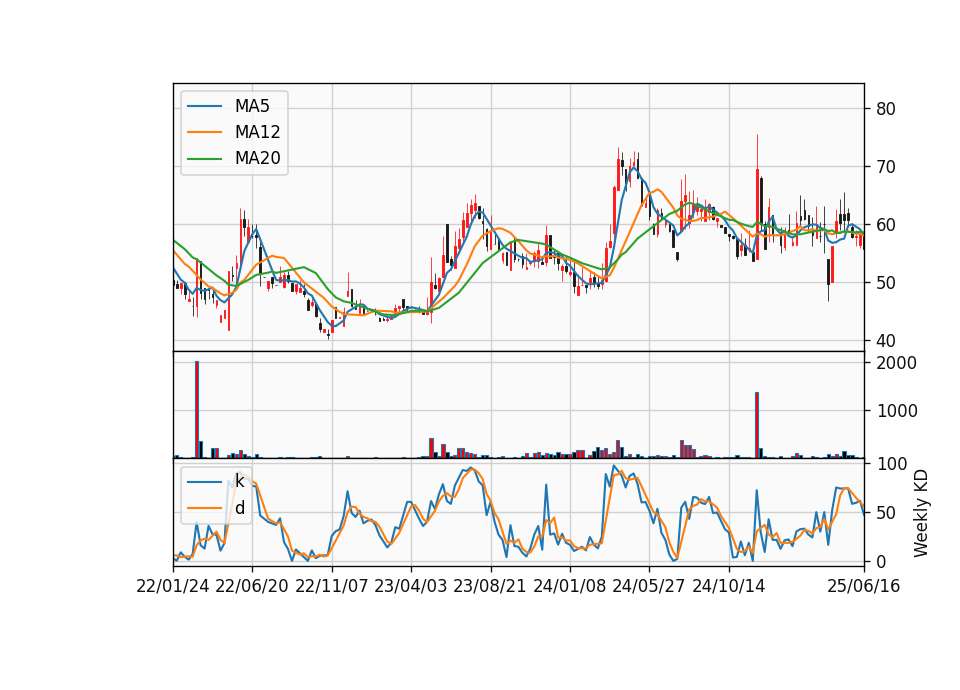
Task: Click the late-2024 volume spike bar
Action: tap(757, 425)
